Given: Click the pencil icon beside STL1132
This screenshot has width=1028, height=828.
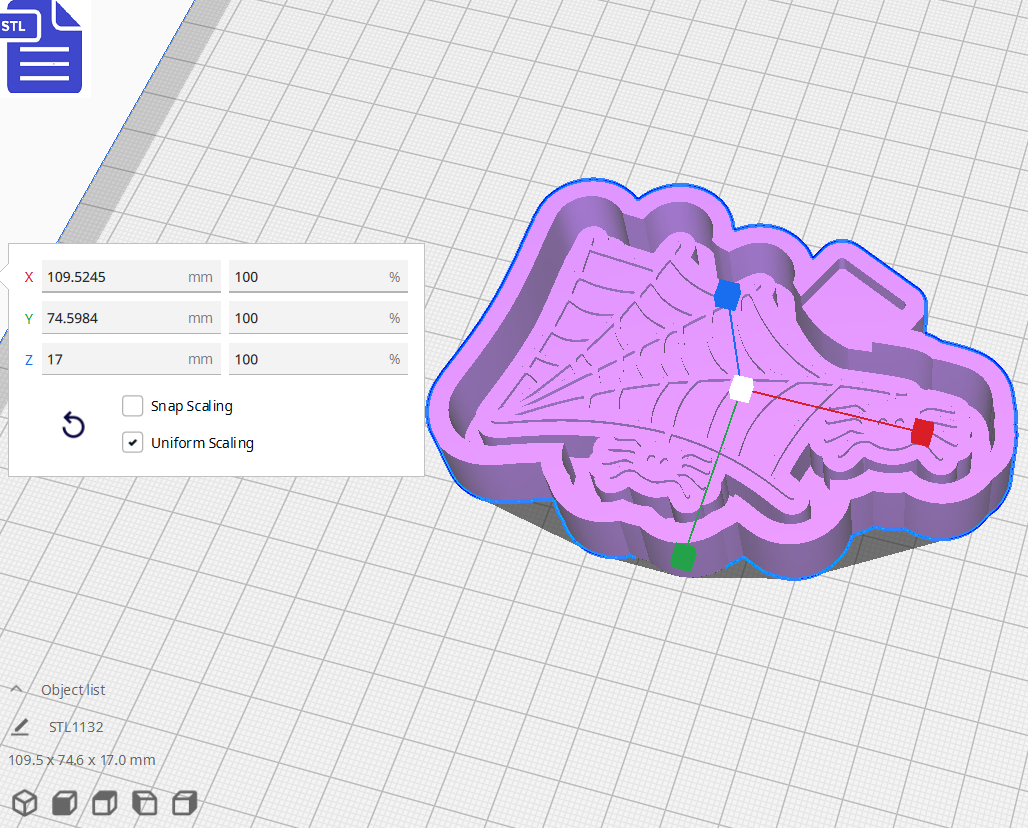Looking at the screenshot, I should [x=20, y=727].
